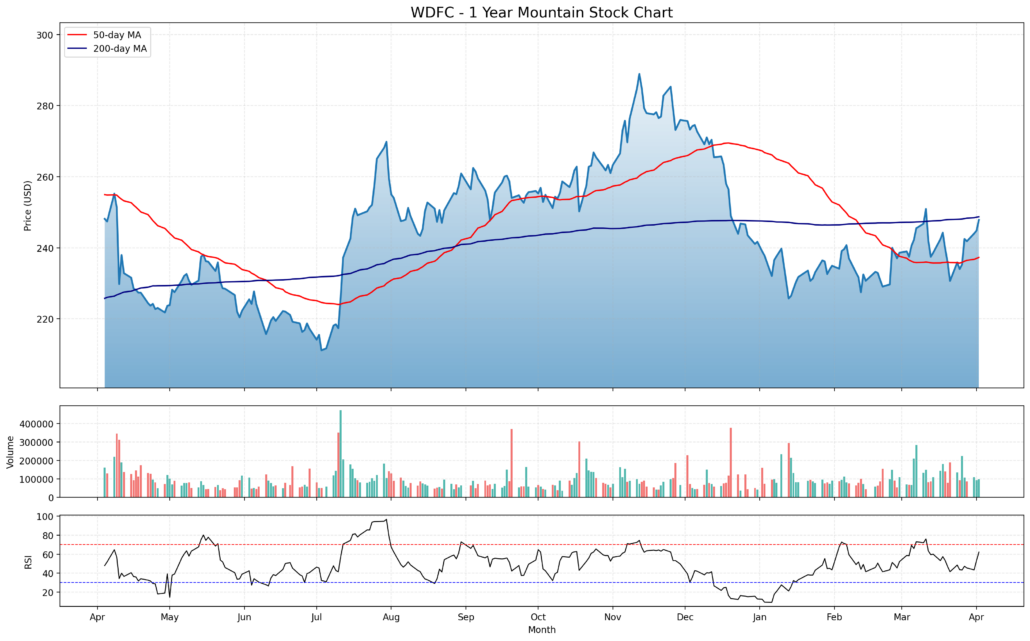The width and height of the screenshot is (1030, 641).
Task: Select the 260 tick on the price axis
Action: (45, 177)
